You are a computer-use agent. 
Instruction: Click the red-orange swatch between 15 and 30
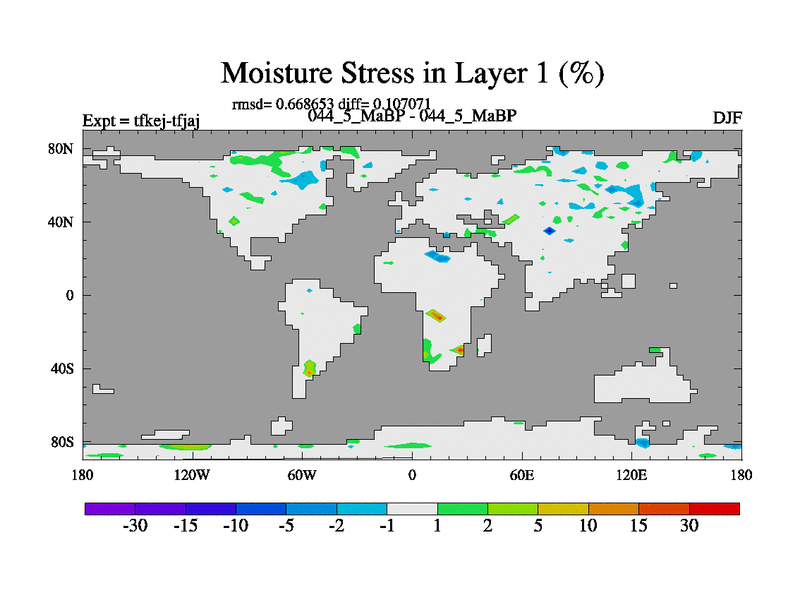[664, 509]
